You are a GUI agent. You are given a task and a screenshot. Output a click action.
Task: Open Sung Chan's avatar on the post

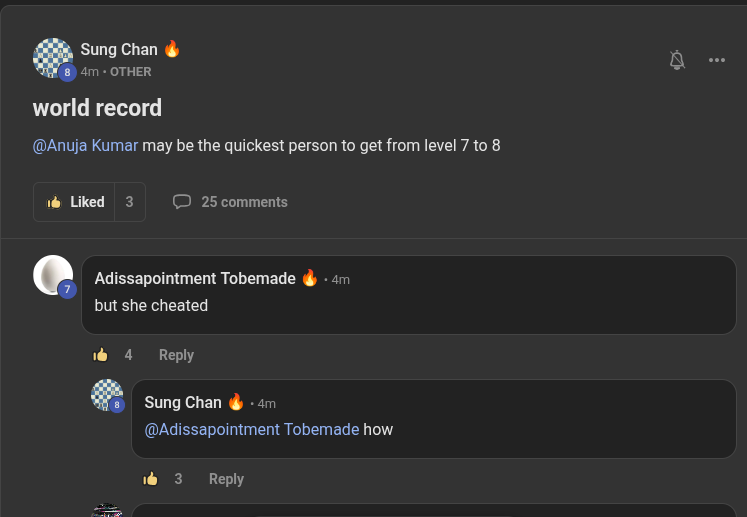point(53,58)
